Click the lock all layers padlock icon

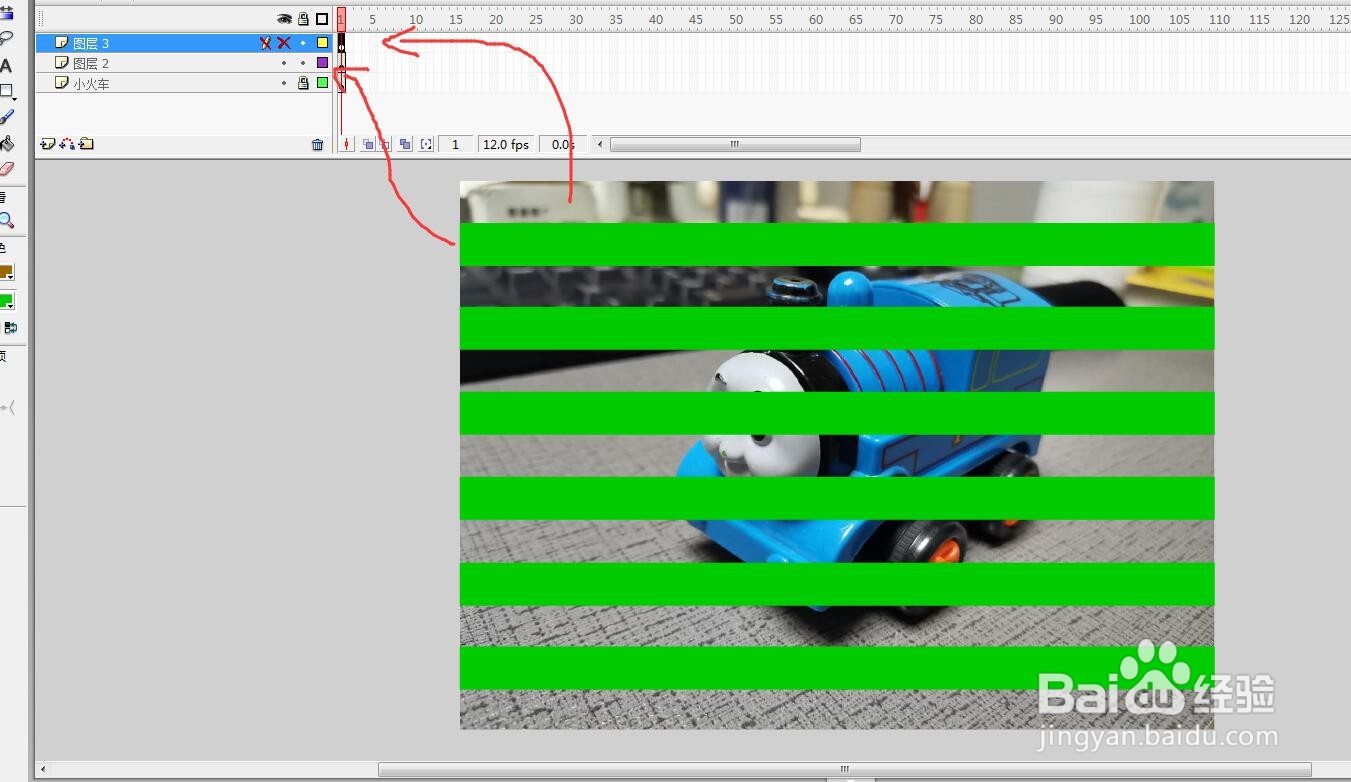click(303, 19)
